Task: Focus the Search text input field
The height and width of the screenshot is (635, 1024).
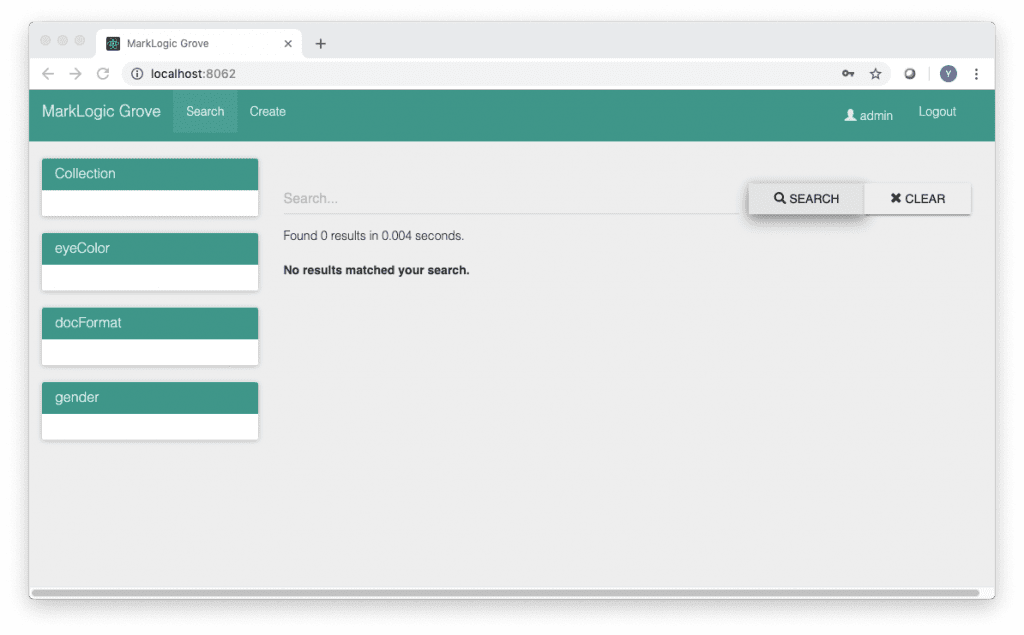Action: pos(512,199)
